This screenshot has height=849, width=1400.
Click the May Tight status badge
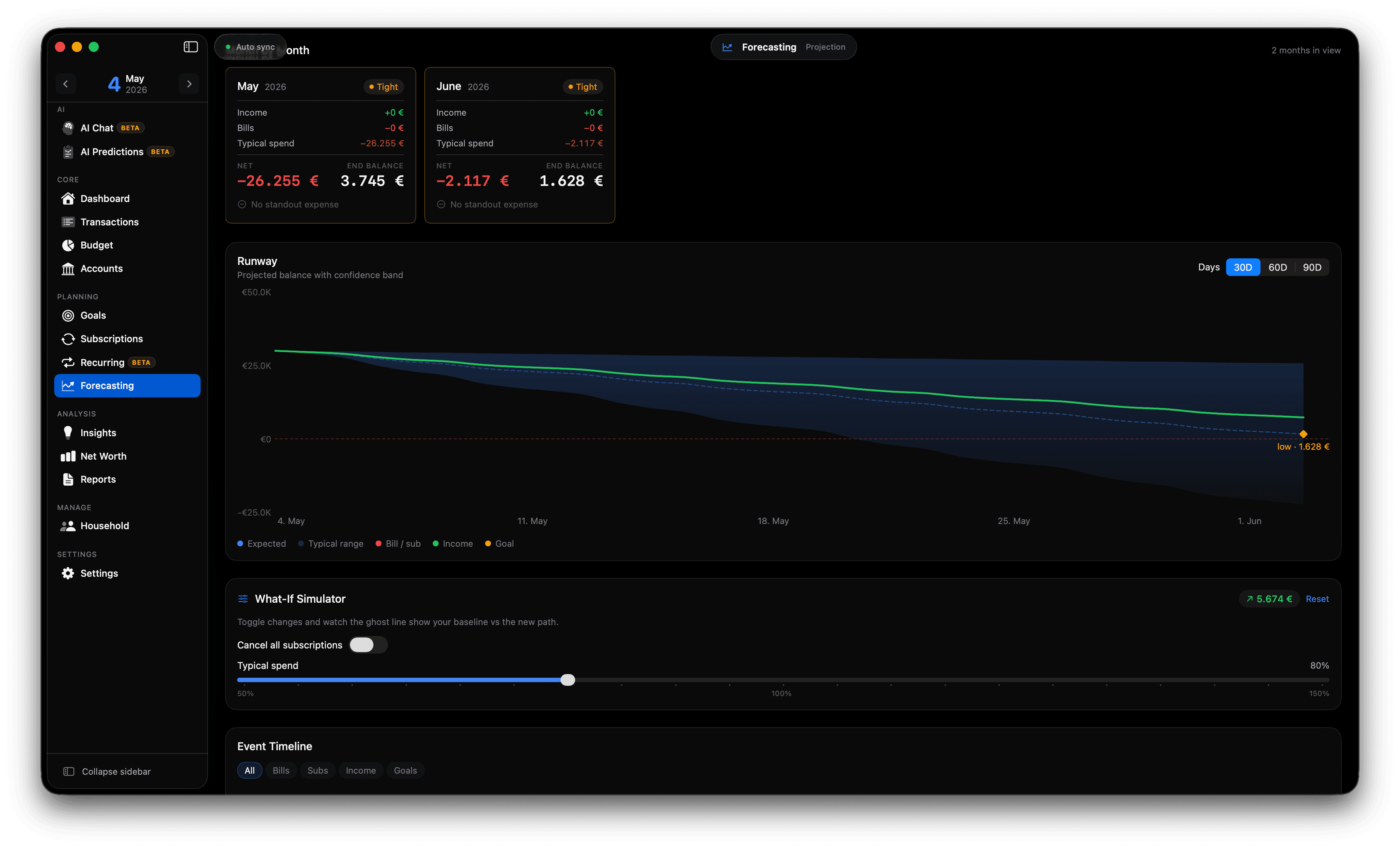tap(384, 86)
